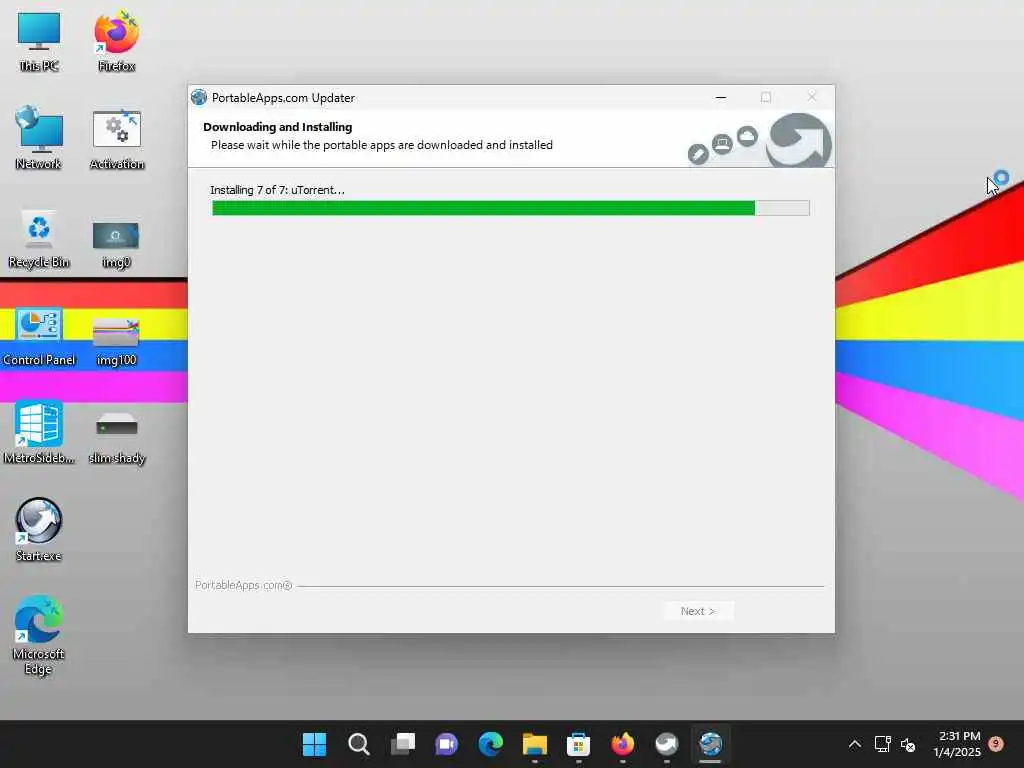Show hidden system tray icons
The width and height of the screenshot is (1024, 768).
[854, 744]
